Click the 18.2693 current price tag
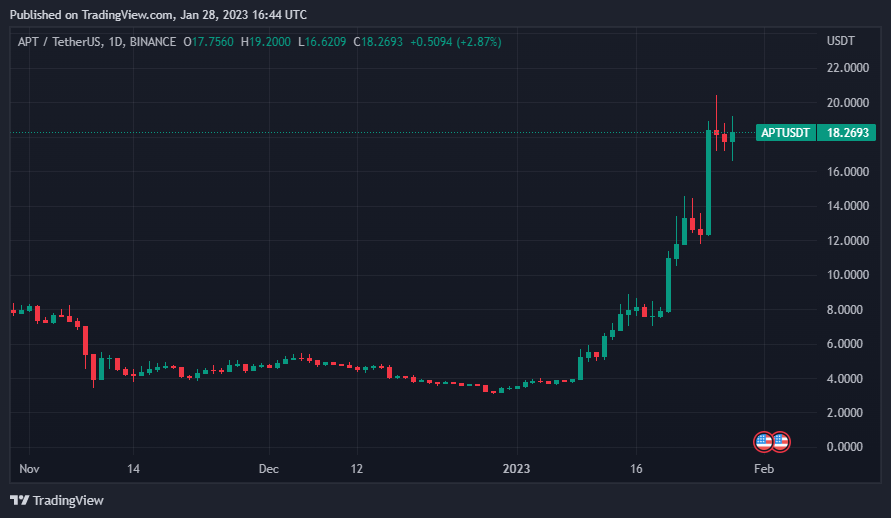Screen dimensions: 891x518 [847, 133]
